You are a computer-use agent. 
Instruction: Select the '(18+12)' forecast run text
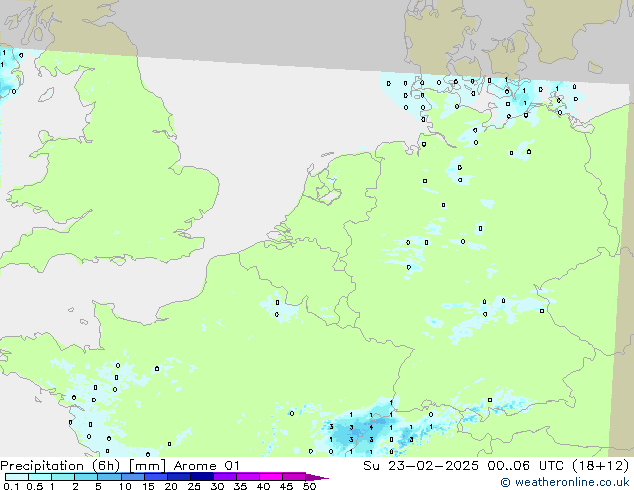(600, 466)
